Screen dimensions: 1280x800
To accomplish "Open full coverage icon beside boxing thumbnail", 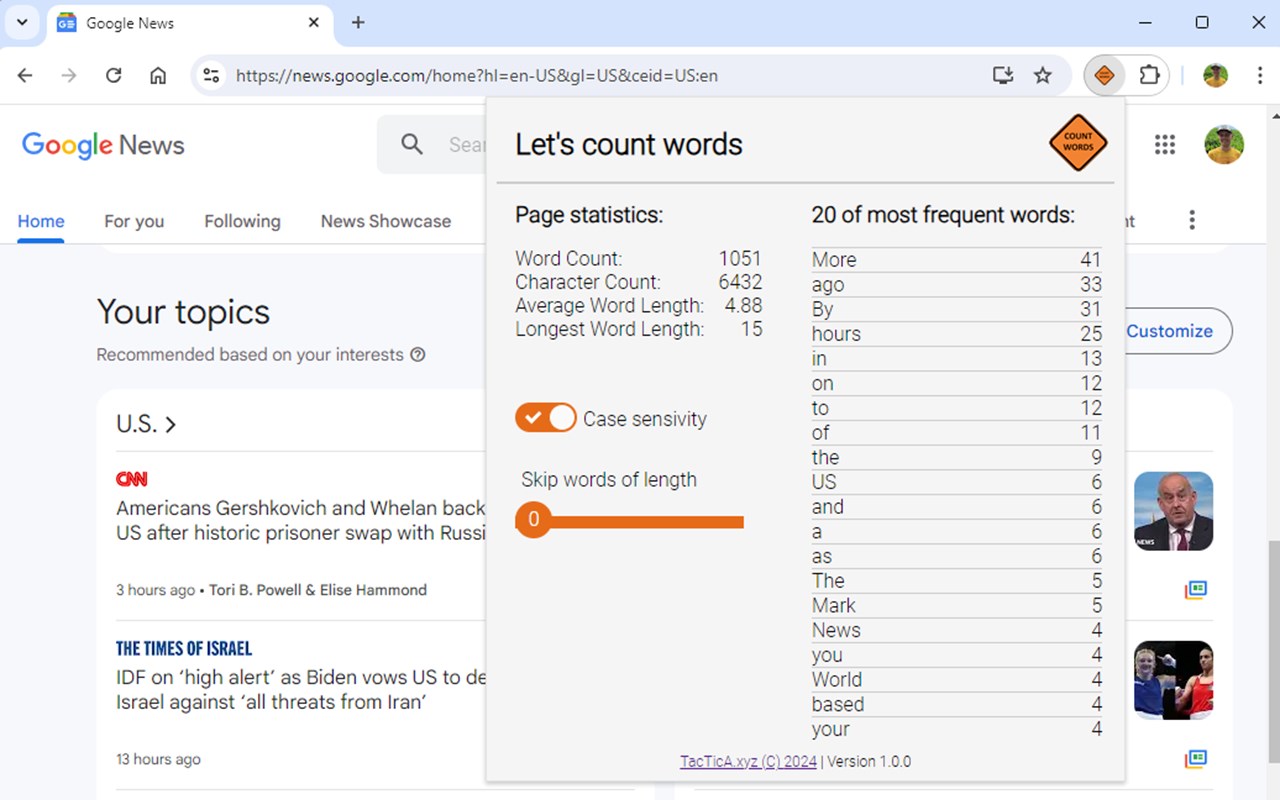I will point(1195,759).
